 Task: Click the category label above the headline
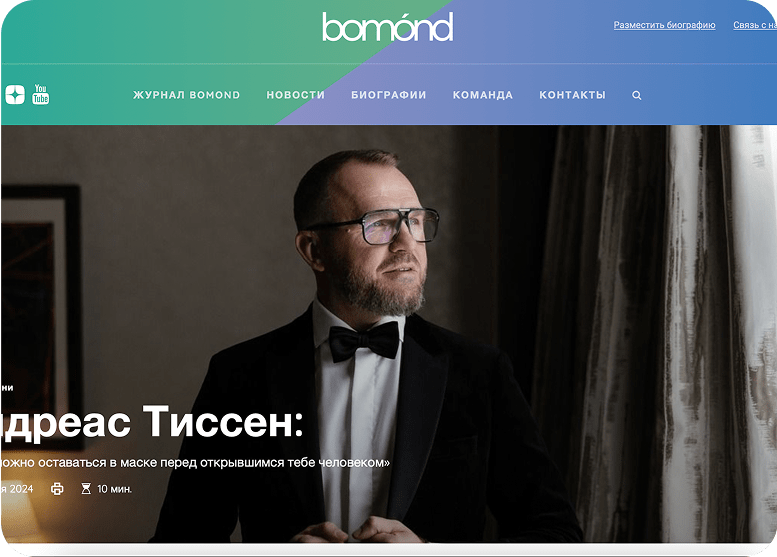coord(7,388)
